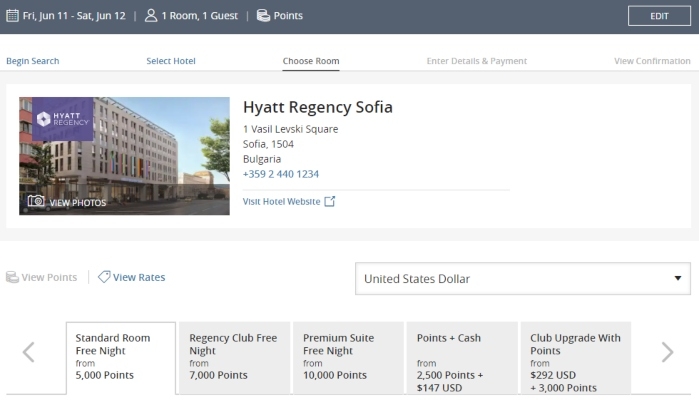Show more room options with right chevron
Image resolution: width=699 pixels, height=400 pixels.
[x=667, y=352]
